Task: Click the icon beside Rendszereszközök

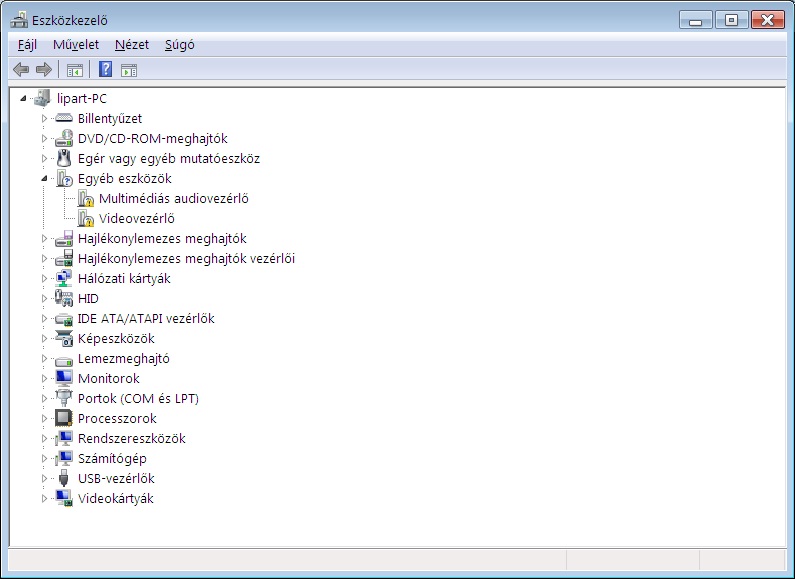Action: (x=64, y=438)
